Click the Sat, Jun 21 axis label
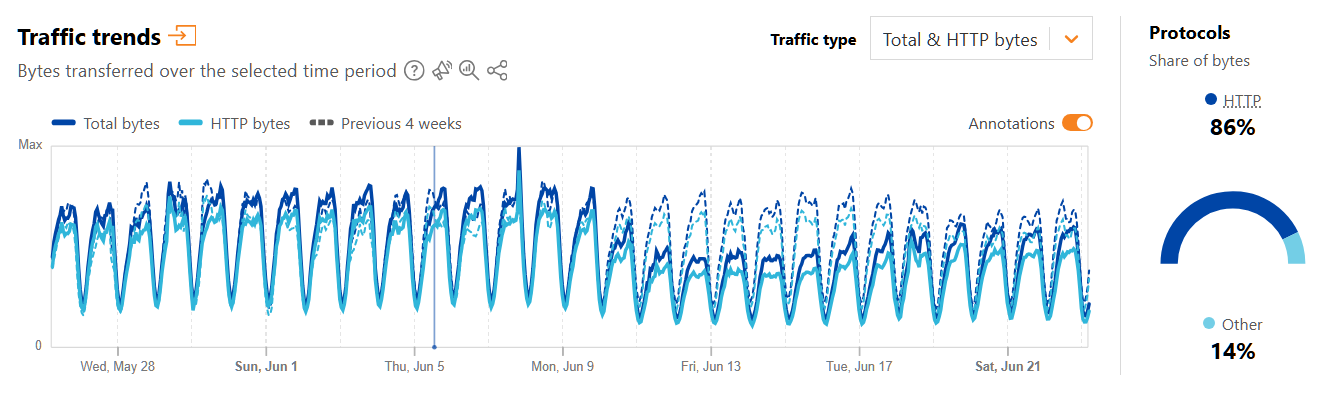The height and width of the screenshot is (399, 1332). coord(1008,367)
